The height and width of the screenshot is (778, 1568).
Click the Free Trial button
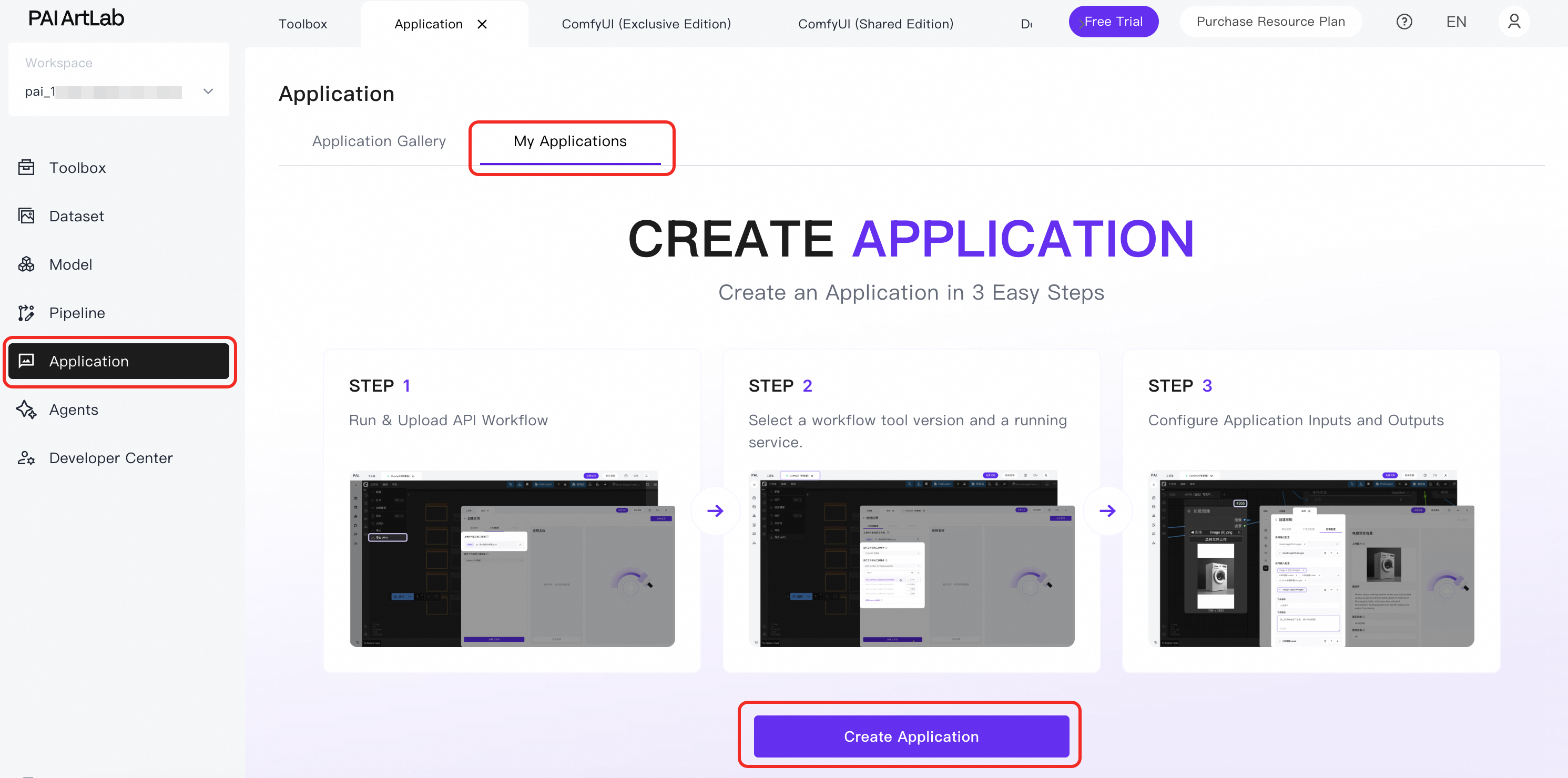[1113, 22]
